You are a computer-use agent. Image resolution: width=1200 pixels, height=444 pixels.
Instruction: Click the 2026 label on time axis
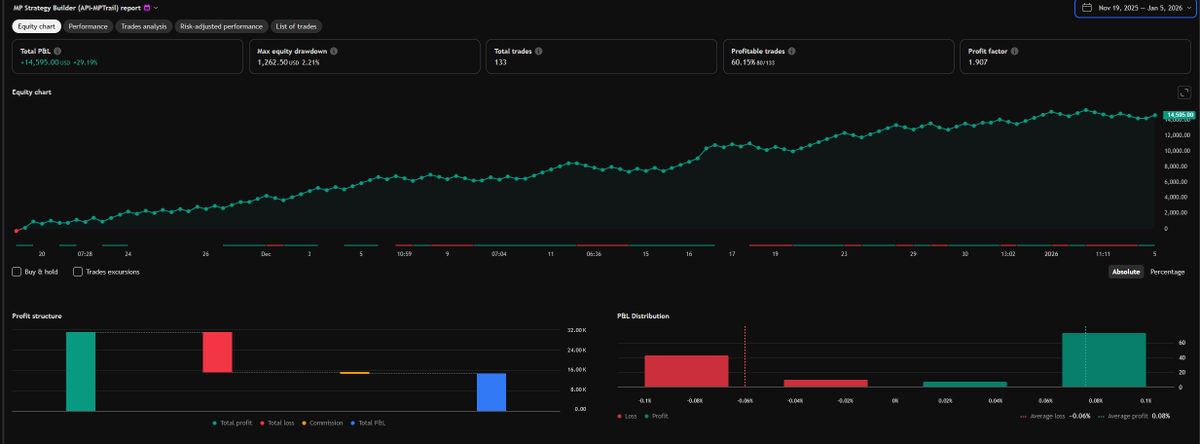(1051, 254)
